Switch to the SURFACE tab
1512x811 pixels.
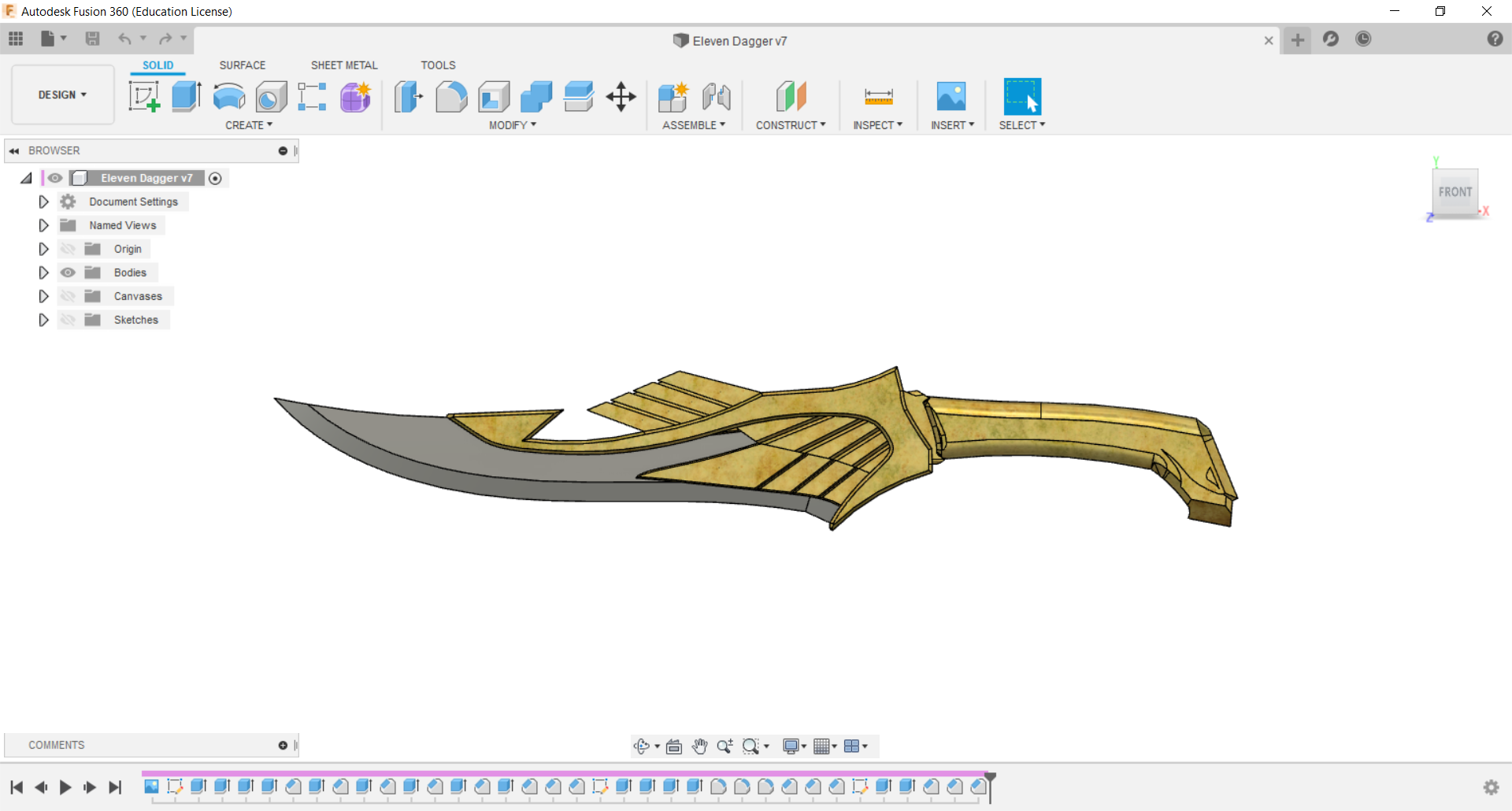point(243,65)
